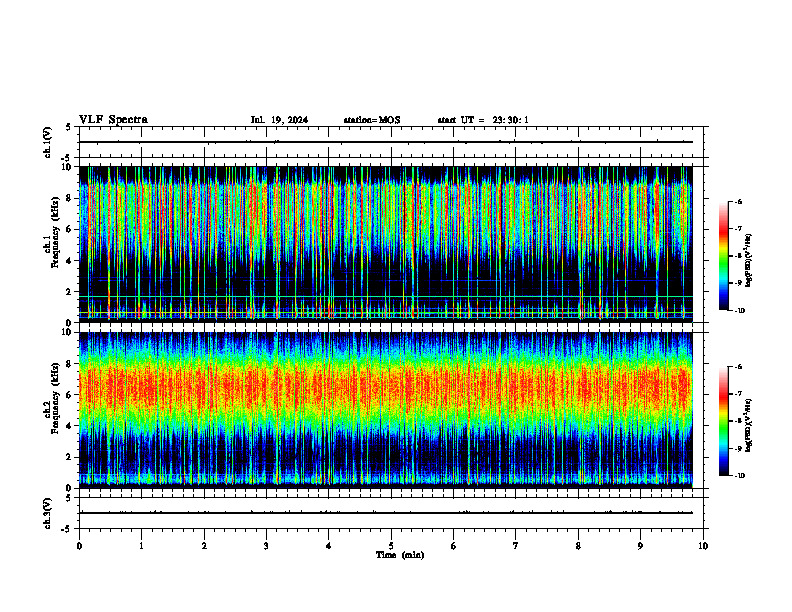Click time axis tick label "6"

(453, 546)
